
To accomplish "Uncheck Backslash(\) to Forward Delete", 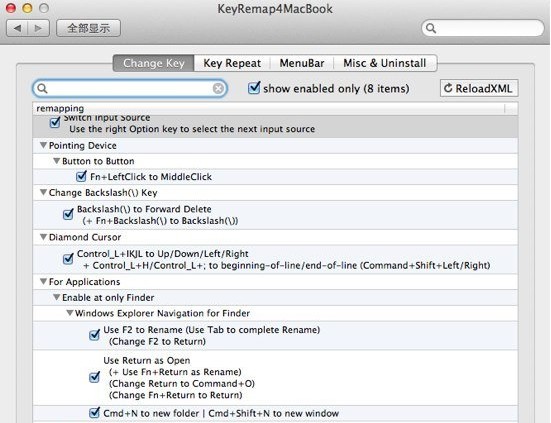I will pyautogui.click(x=68, y=214).
